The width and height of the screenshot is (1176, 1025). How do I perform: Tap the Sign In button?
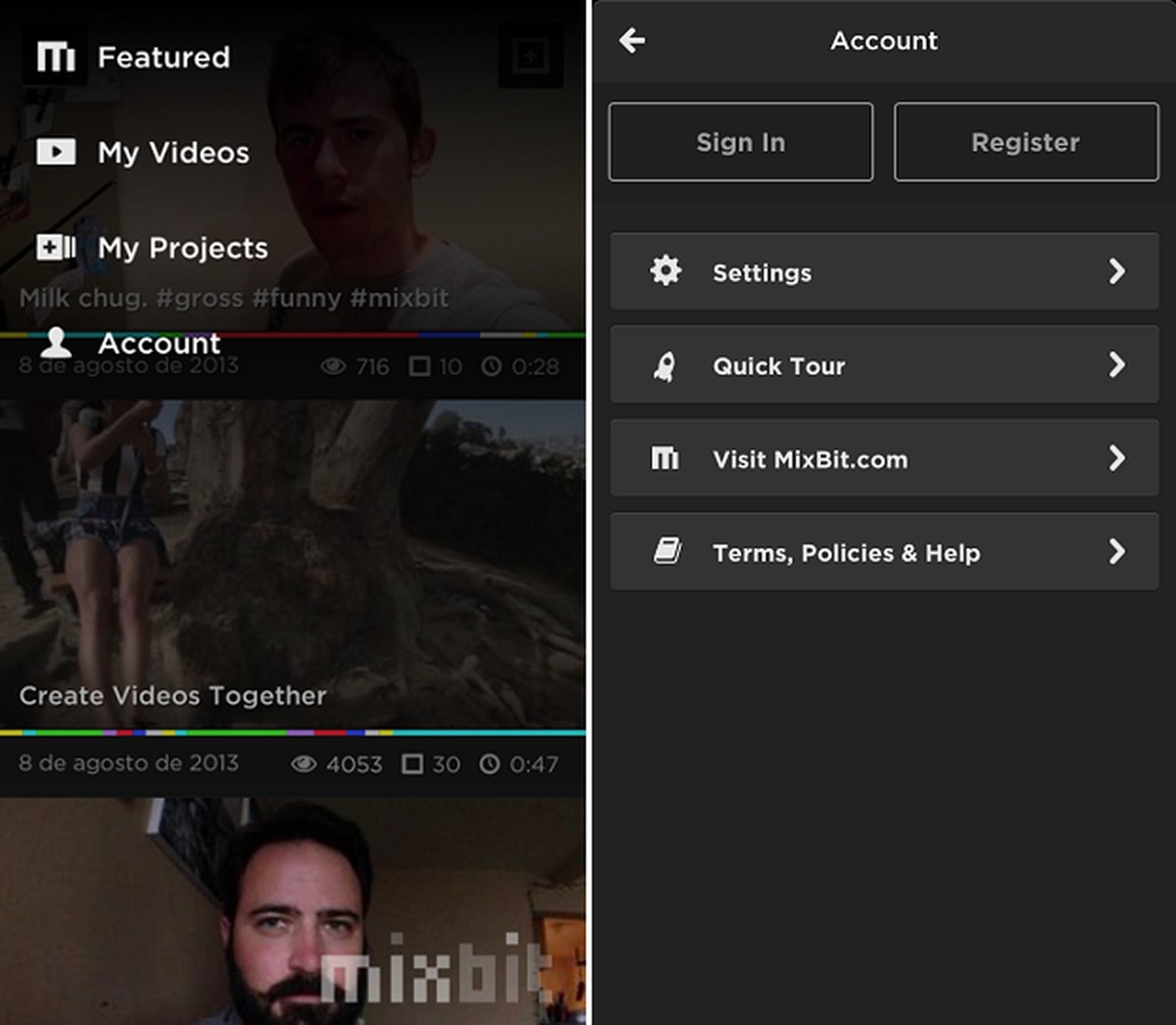(741, 142)
